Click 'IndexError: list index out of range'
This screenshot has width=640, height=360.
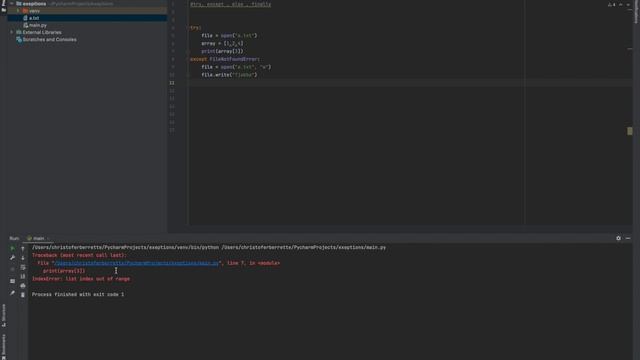tap(81, 279)
